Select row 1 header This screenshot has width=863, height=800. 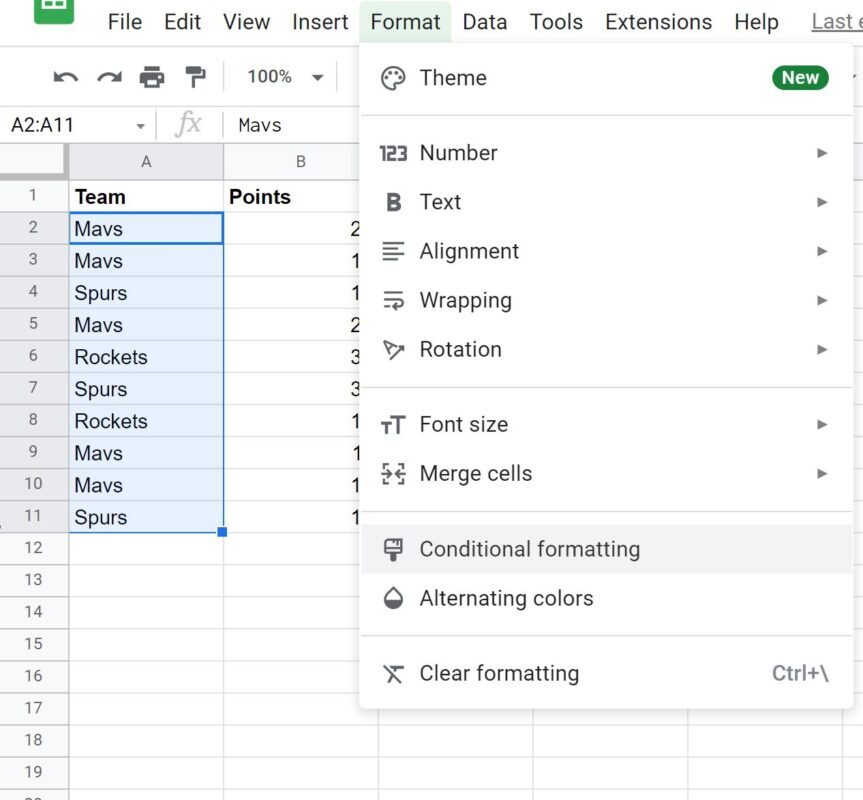click(34, 195)
